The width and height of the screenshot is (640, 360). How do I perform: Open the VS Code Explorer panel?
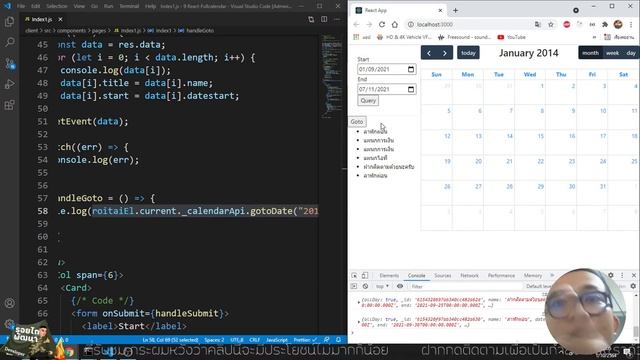(9, 21)
